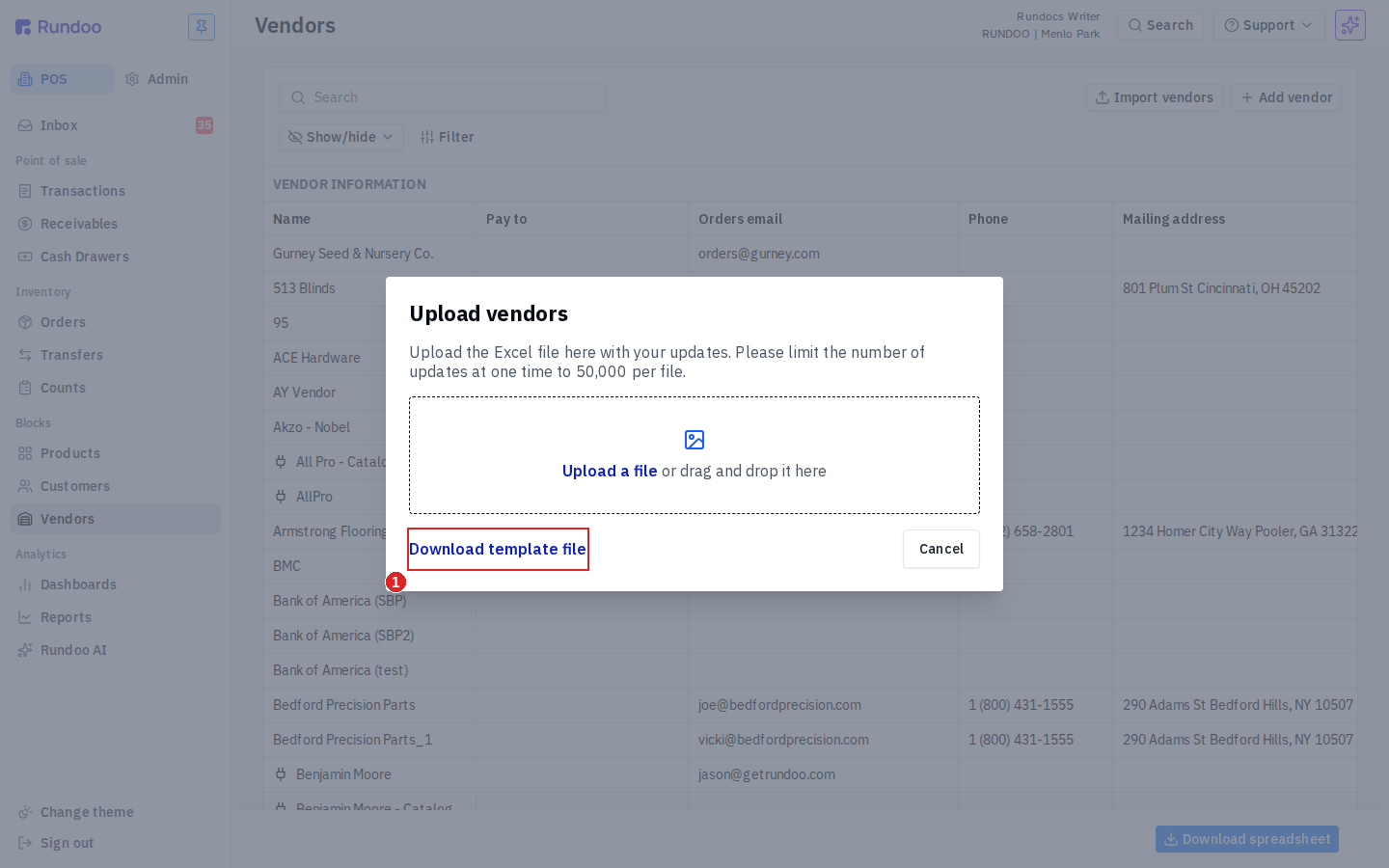Open Rundoo AI in the sidebar
The image size is (1389, 868).
pos(115,650)
